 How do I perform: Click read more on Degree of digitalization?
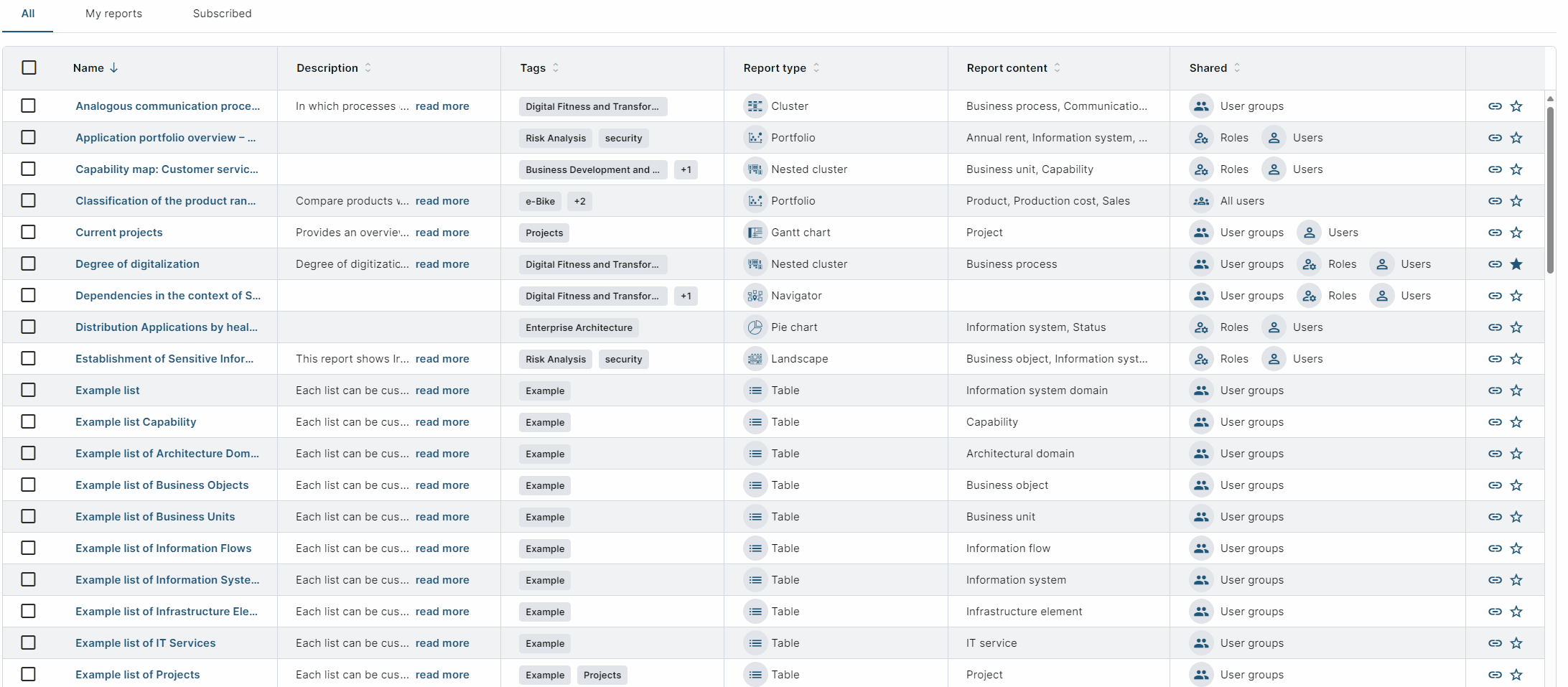442,263
